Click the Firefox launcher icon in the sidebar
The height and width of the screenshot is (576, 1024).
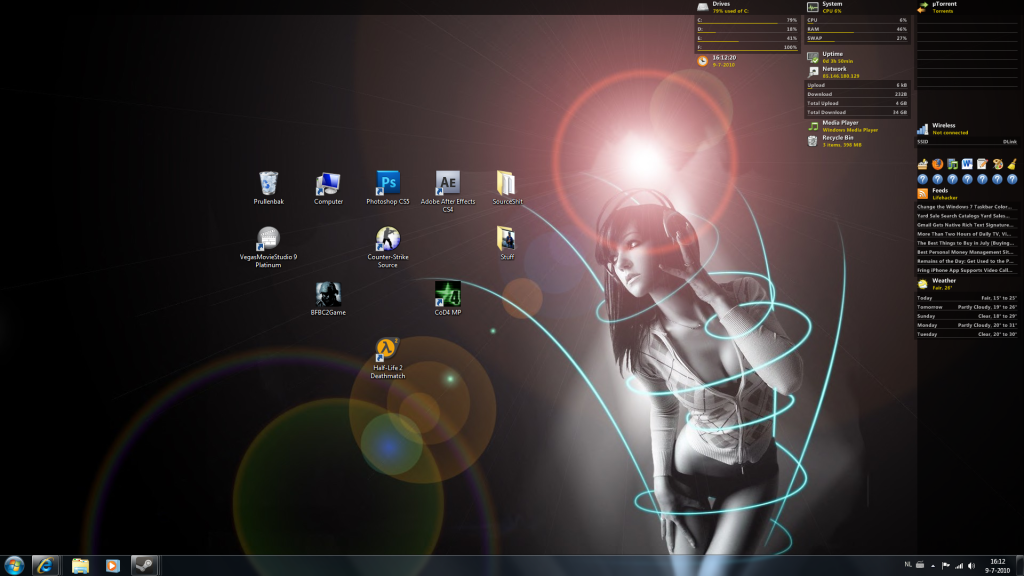click(937, 164)
